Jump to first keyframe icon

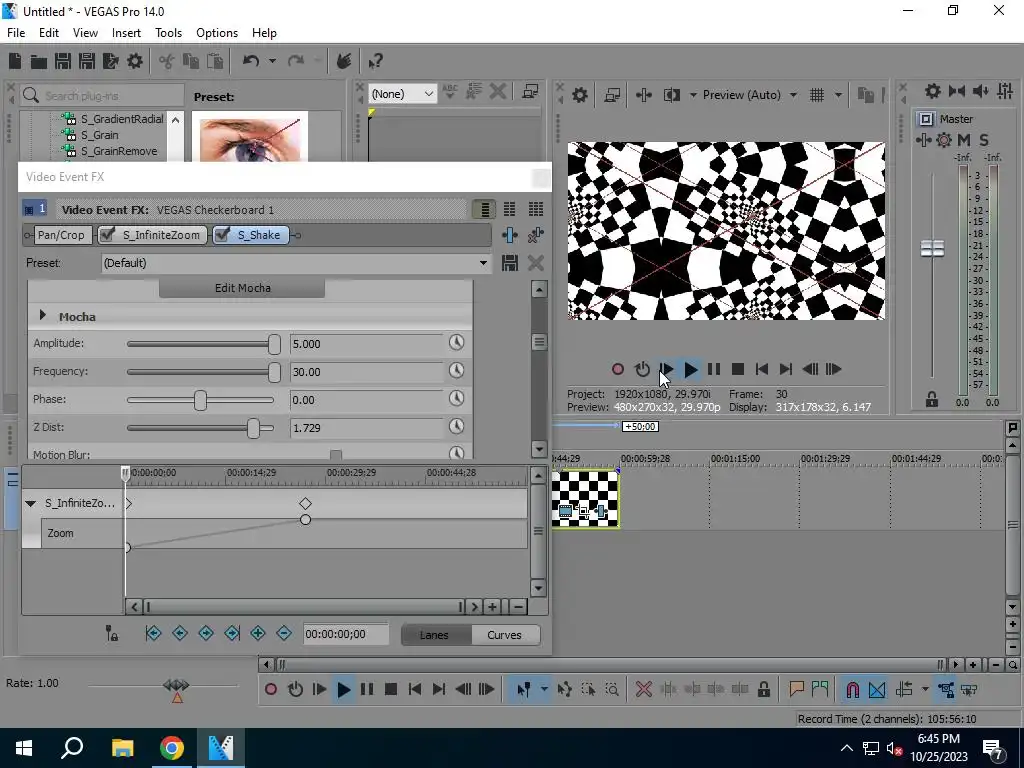pyautogui.click(x=153, y=633)
